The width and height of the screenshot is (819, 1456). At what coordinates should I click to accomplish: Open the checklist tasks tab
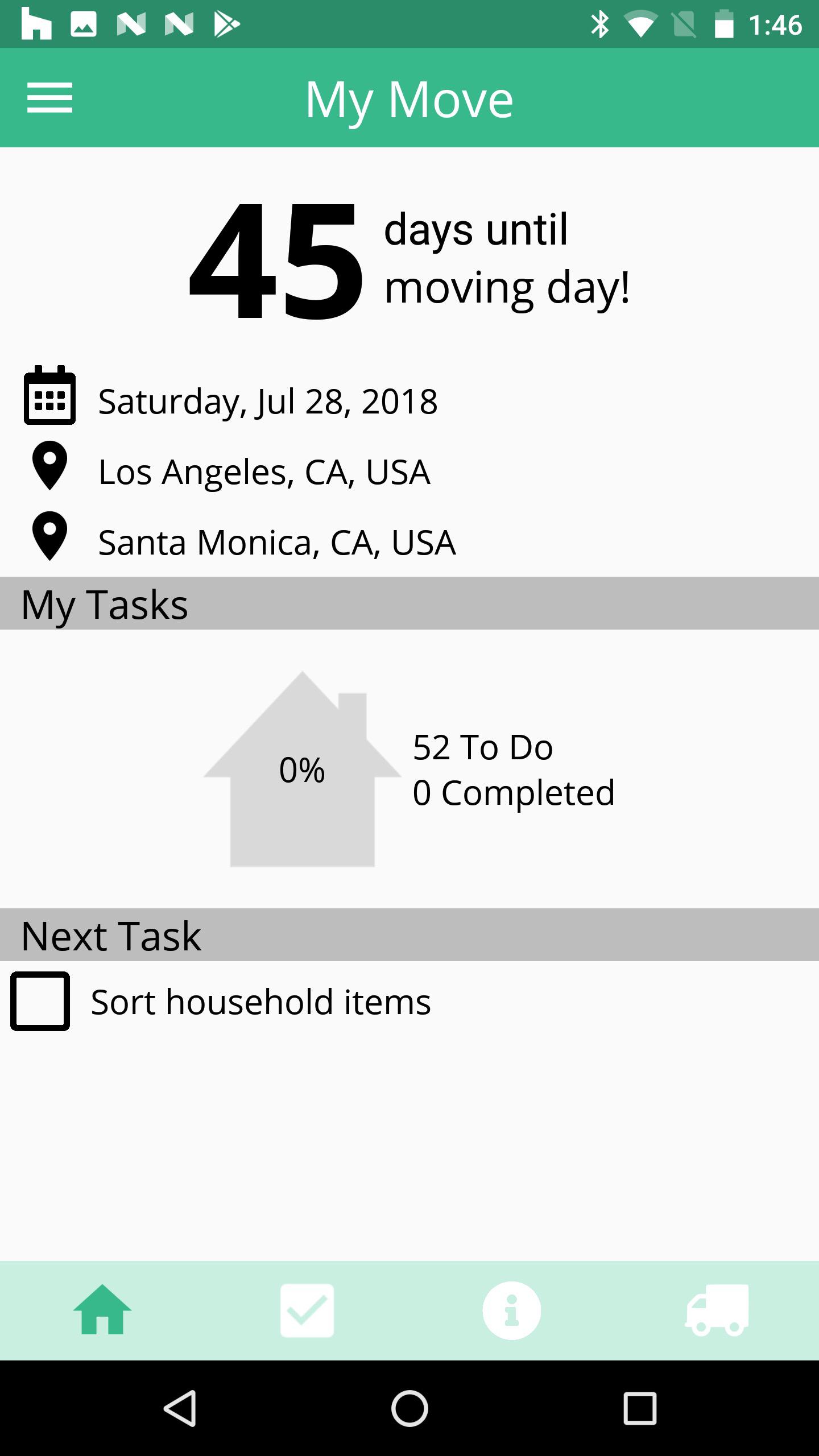(x=307, y=1310)
